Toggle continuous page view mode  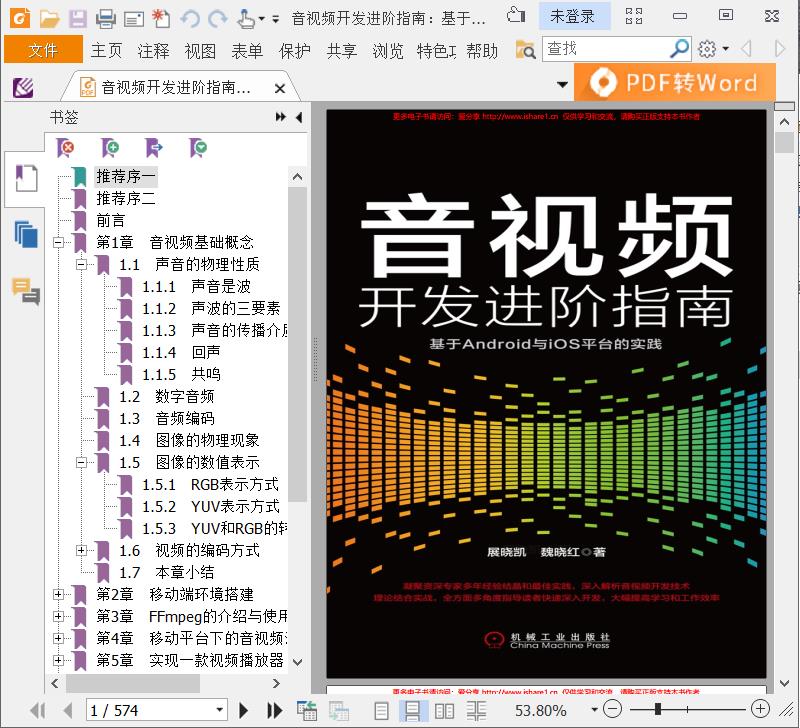click(412, 711)
